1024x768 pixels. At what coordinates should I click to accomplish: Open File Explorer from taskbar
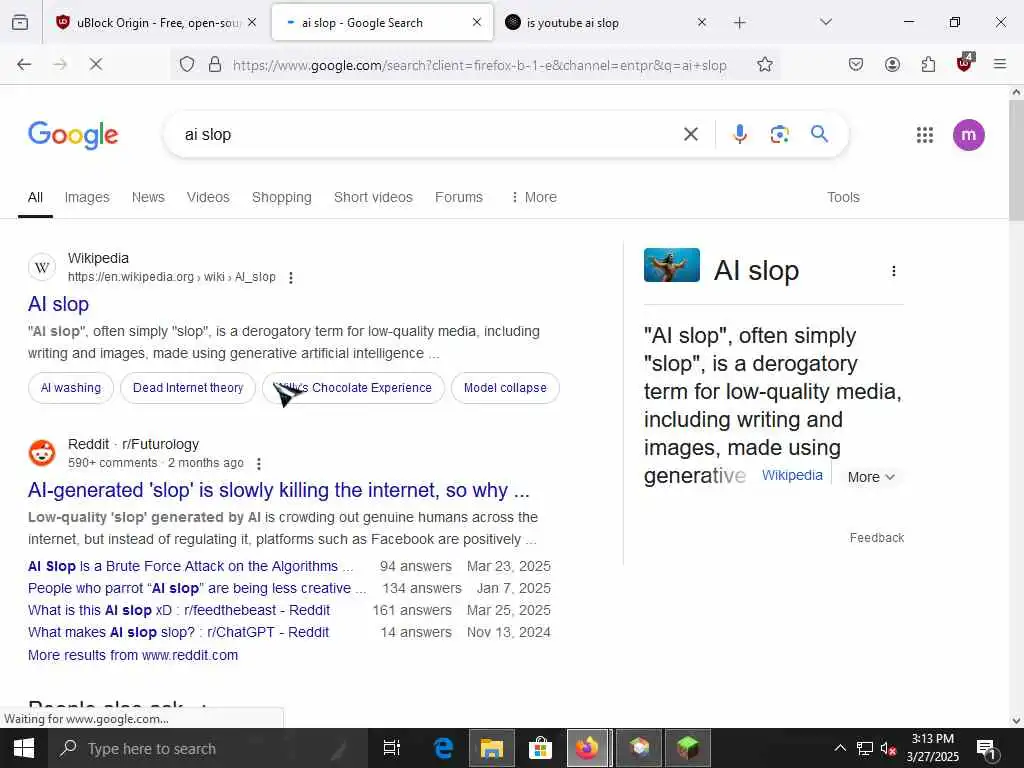click(491, 748)
